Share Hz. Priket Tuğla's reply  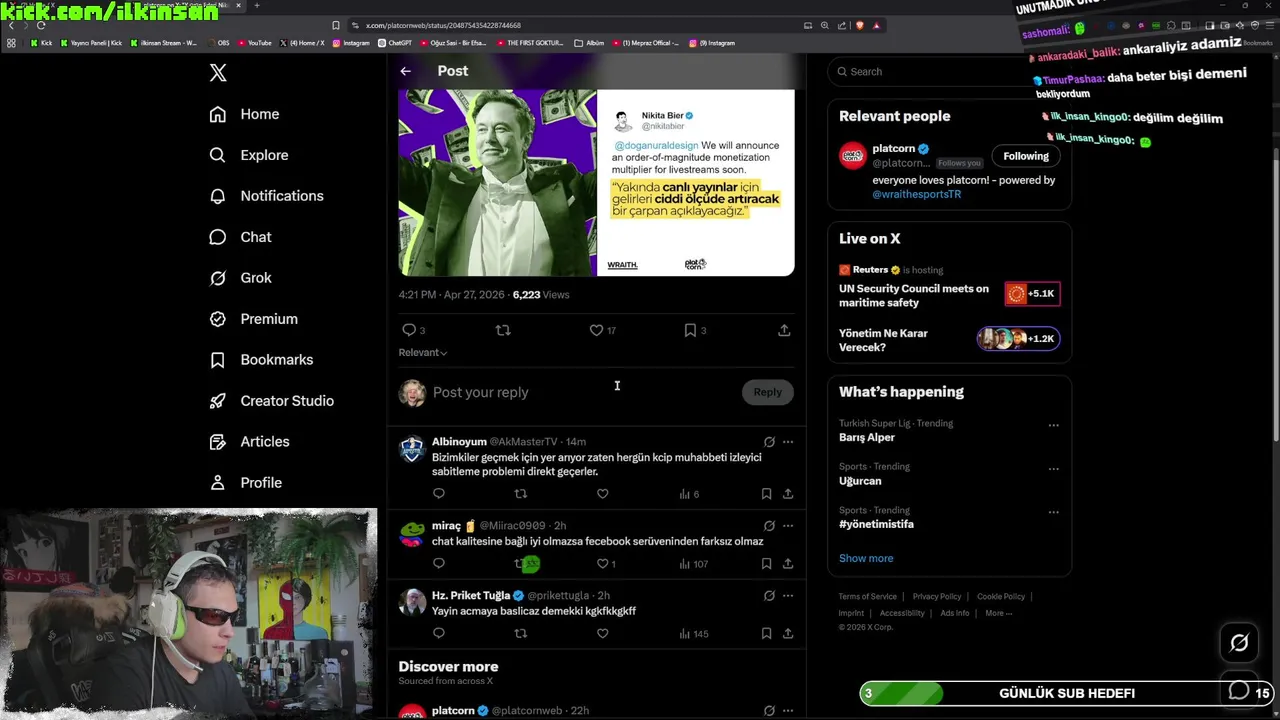click(788, 634)
